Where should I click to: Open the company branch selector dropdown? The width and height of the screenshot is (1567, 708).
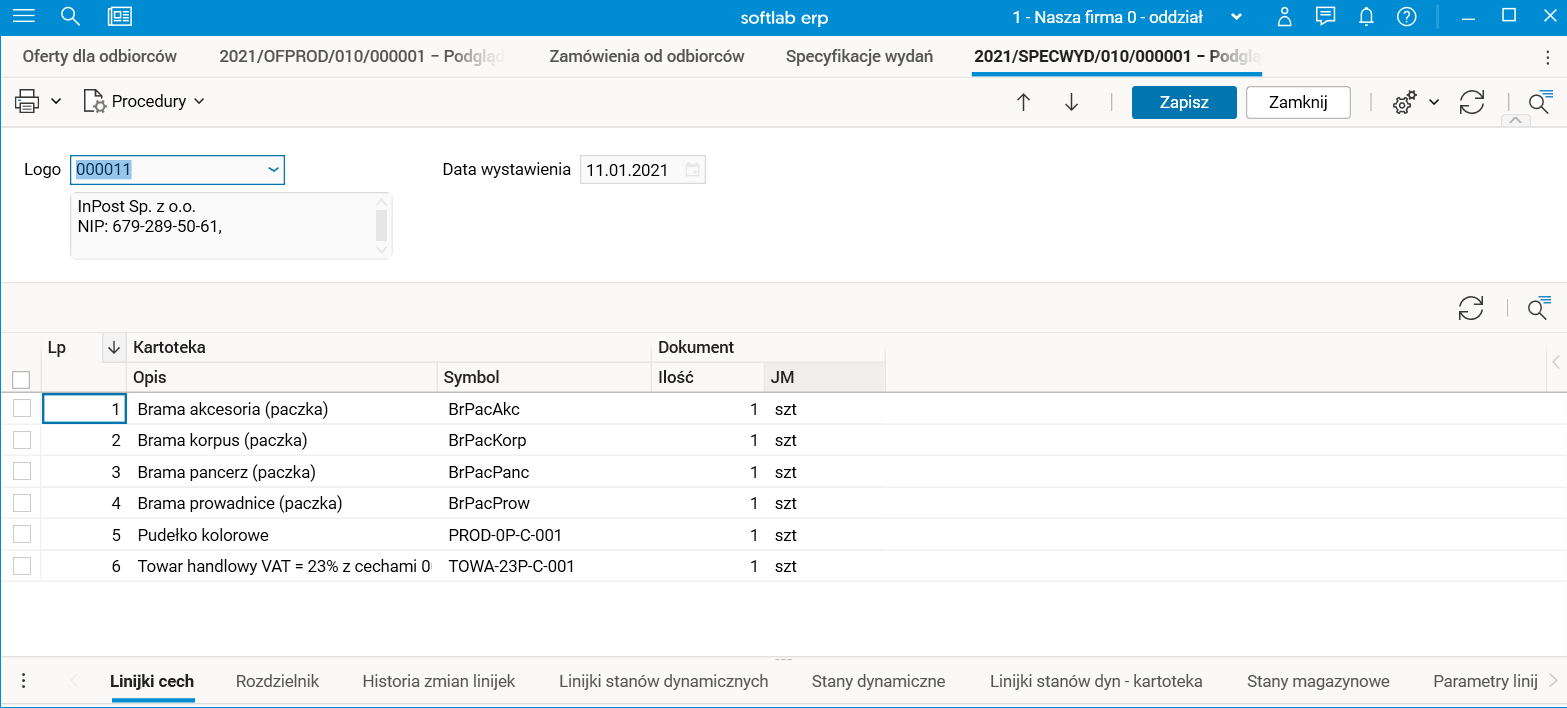coord(1236,17)
